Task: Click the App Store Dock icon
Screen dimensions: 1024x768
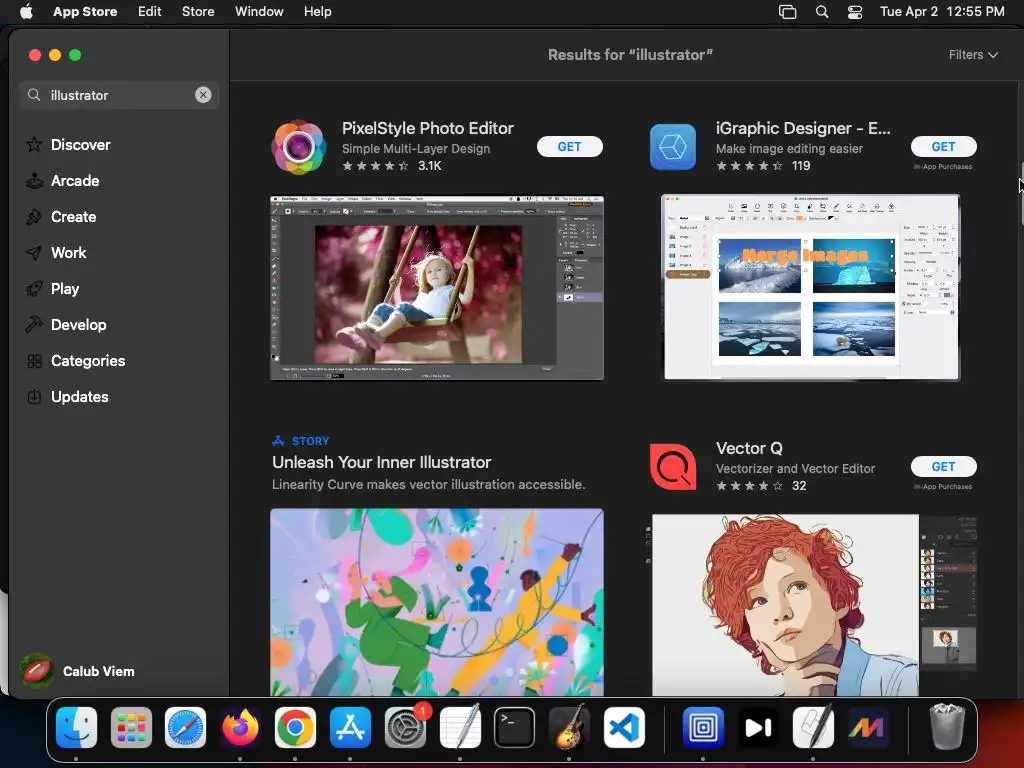Action: (x=350, y=728)
